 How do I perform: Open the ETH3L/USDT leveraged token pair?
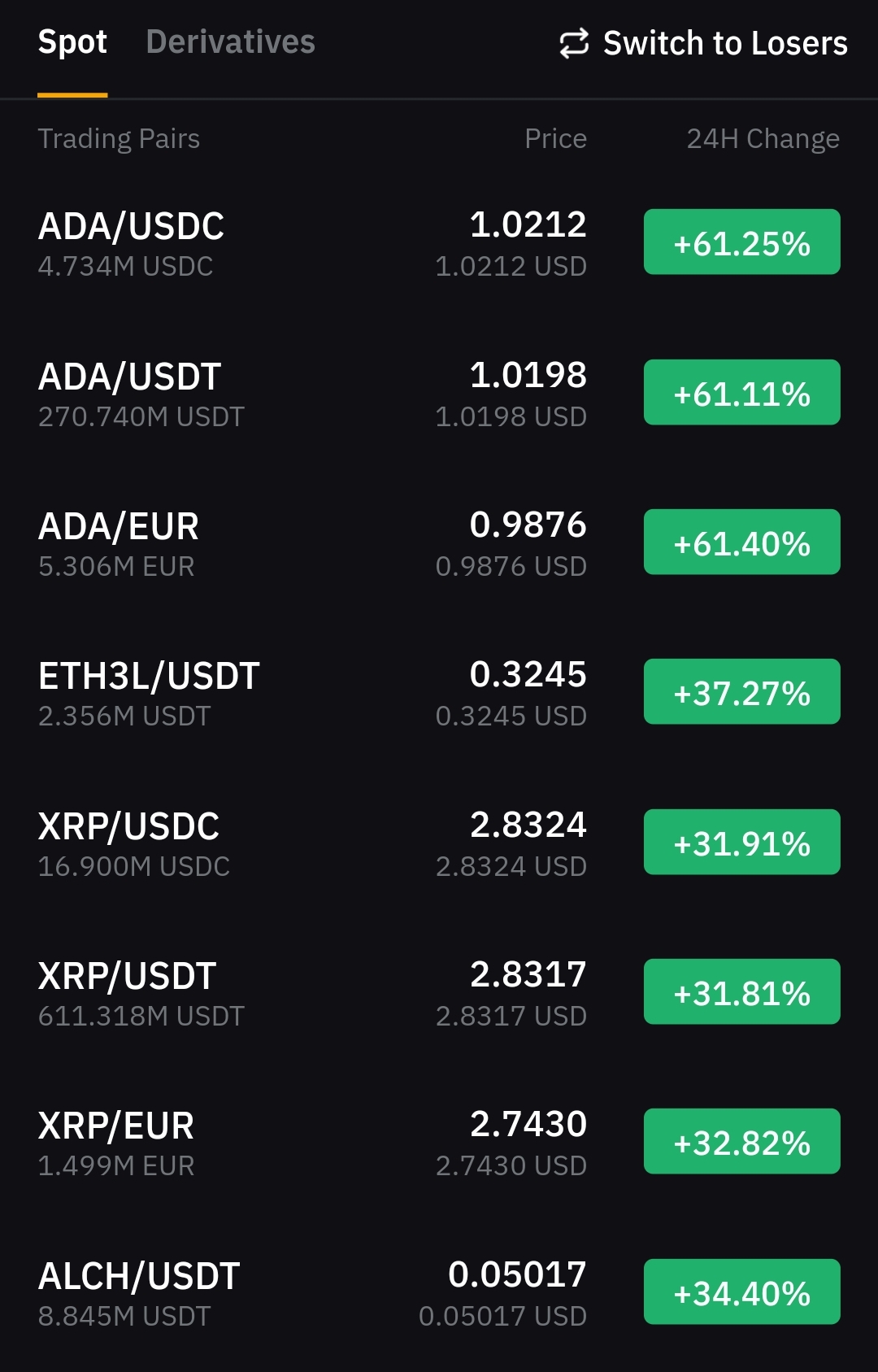(x=149, y=677)
